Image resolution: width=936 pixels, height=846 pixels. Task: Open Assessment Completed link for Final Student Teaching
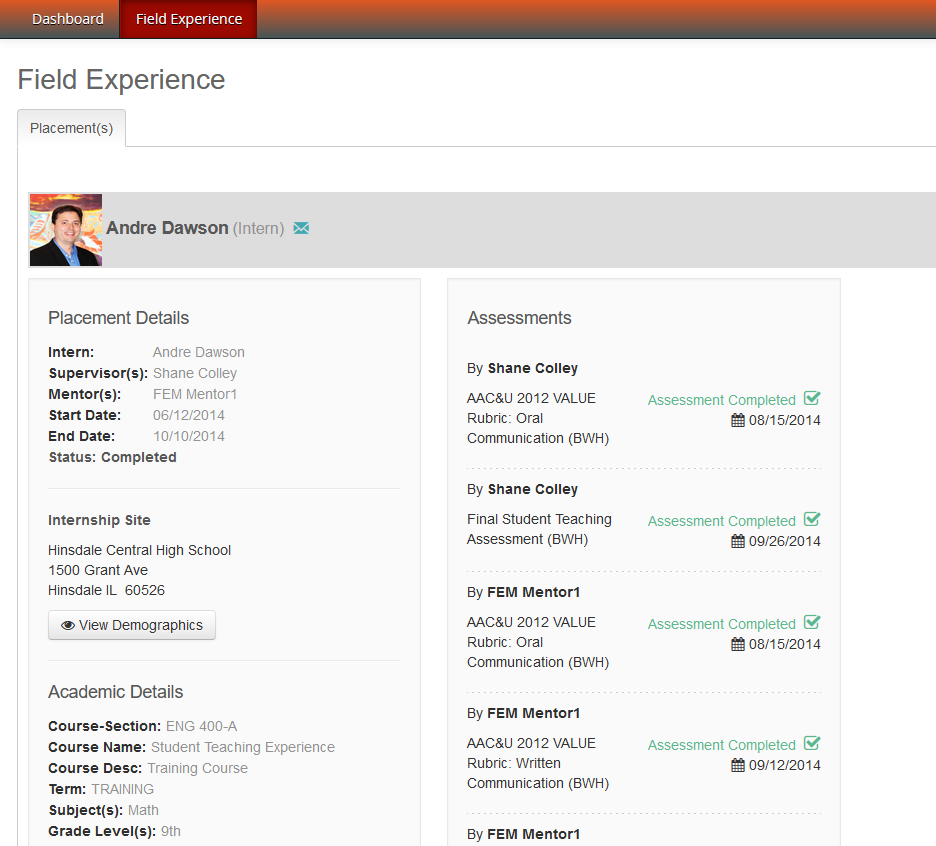pos(722,521)
